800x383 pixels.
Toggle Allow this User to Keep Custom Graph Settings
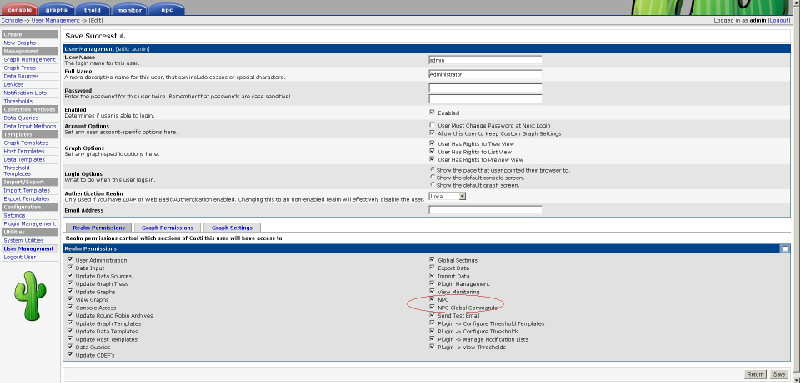(x=432, y=133)
